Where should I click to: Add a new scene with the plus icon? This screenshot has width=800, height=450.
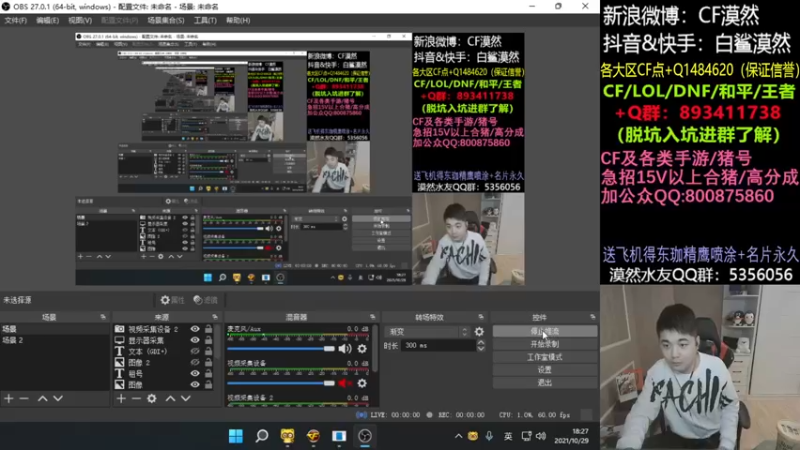(9, 398)
